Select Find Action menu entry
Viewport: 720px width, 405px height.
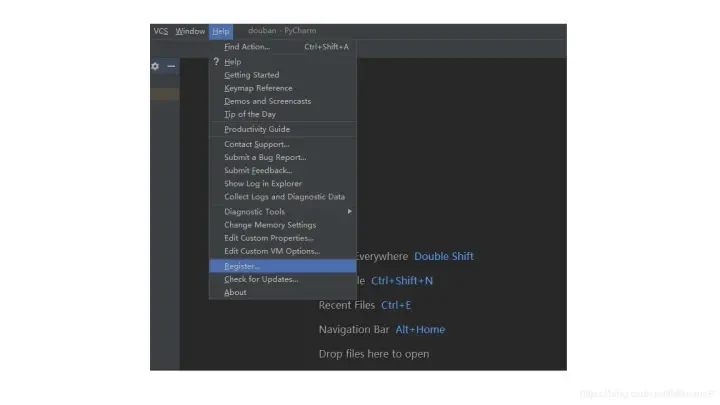tap(247, 47)
